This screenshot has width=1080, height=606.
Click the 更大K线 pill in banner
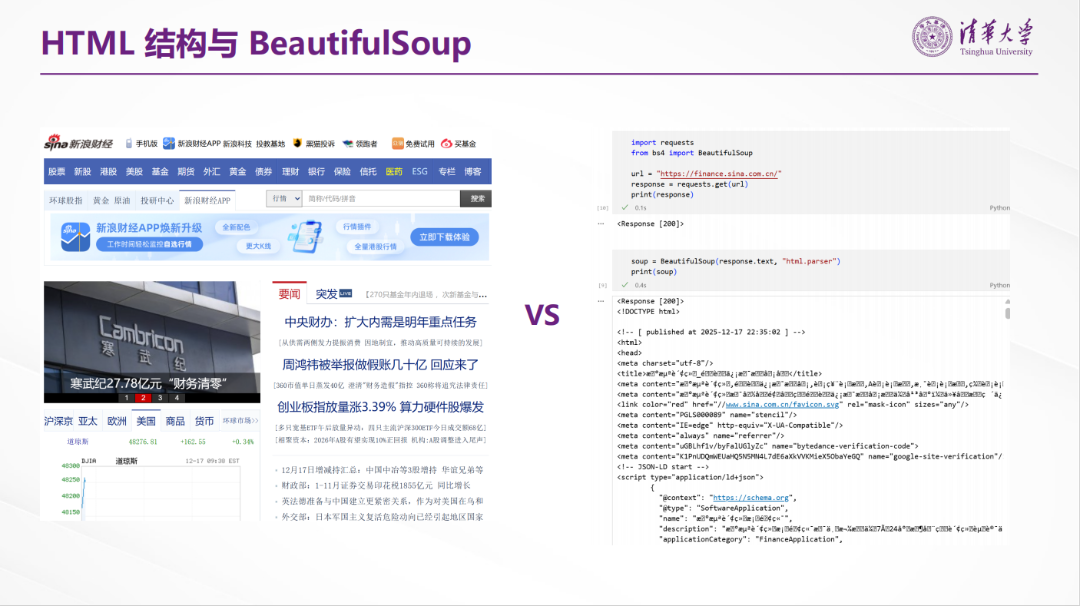point(258,246)
